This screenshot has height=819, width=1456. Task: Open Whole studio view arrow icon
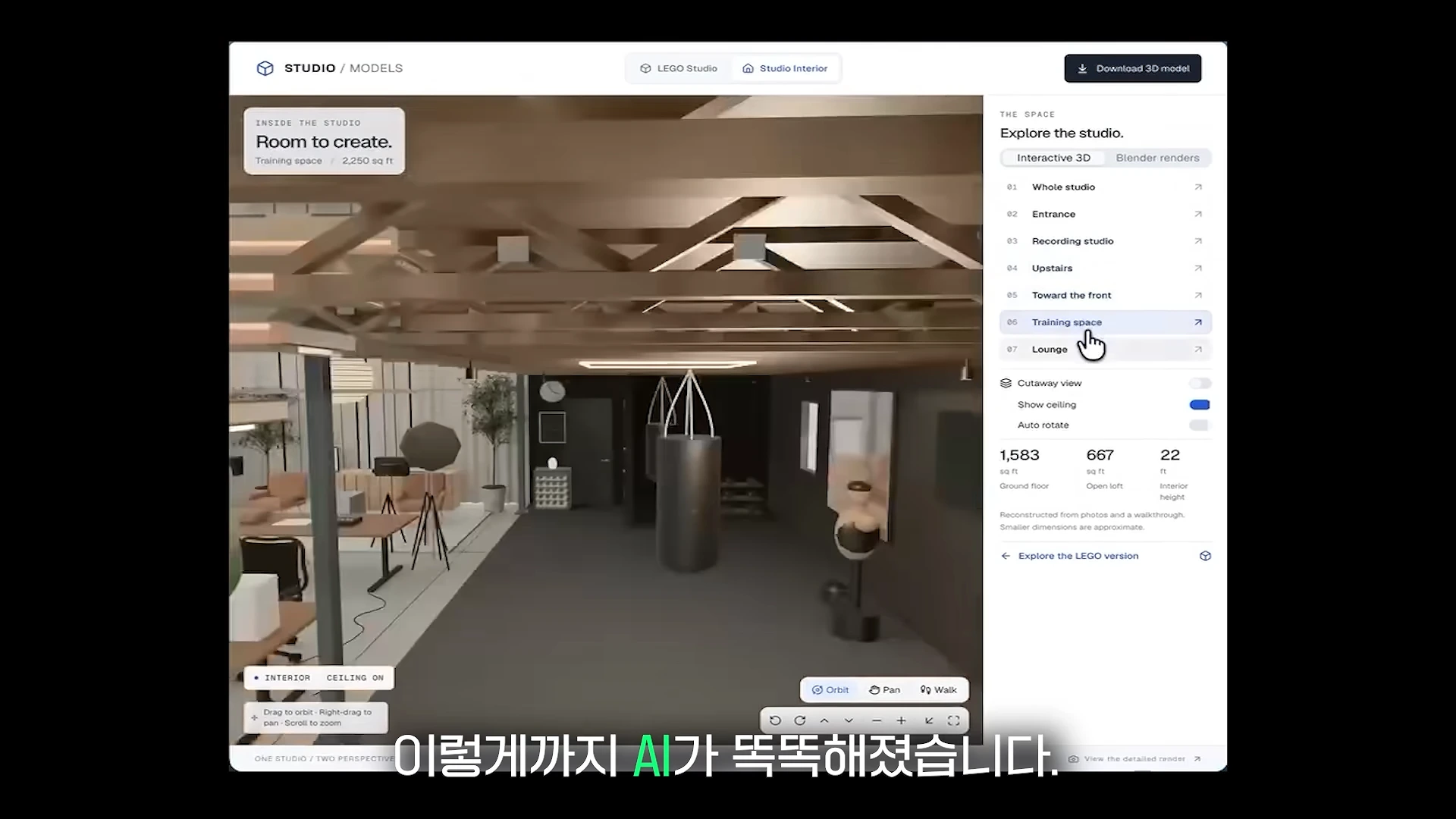point(1198,187)
